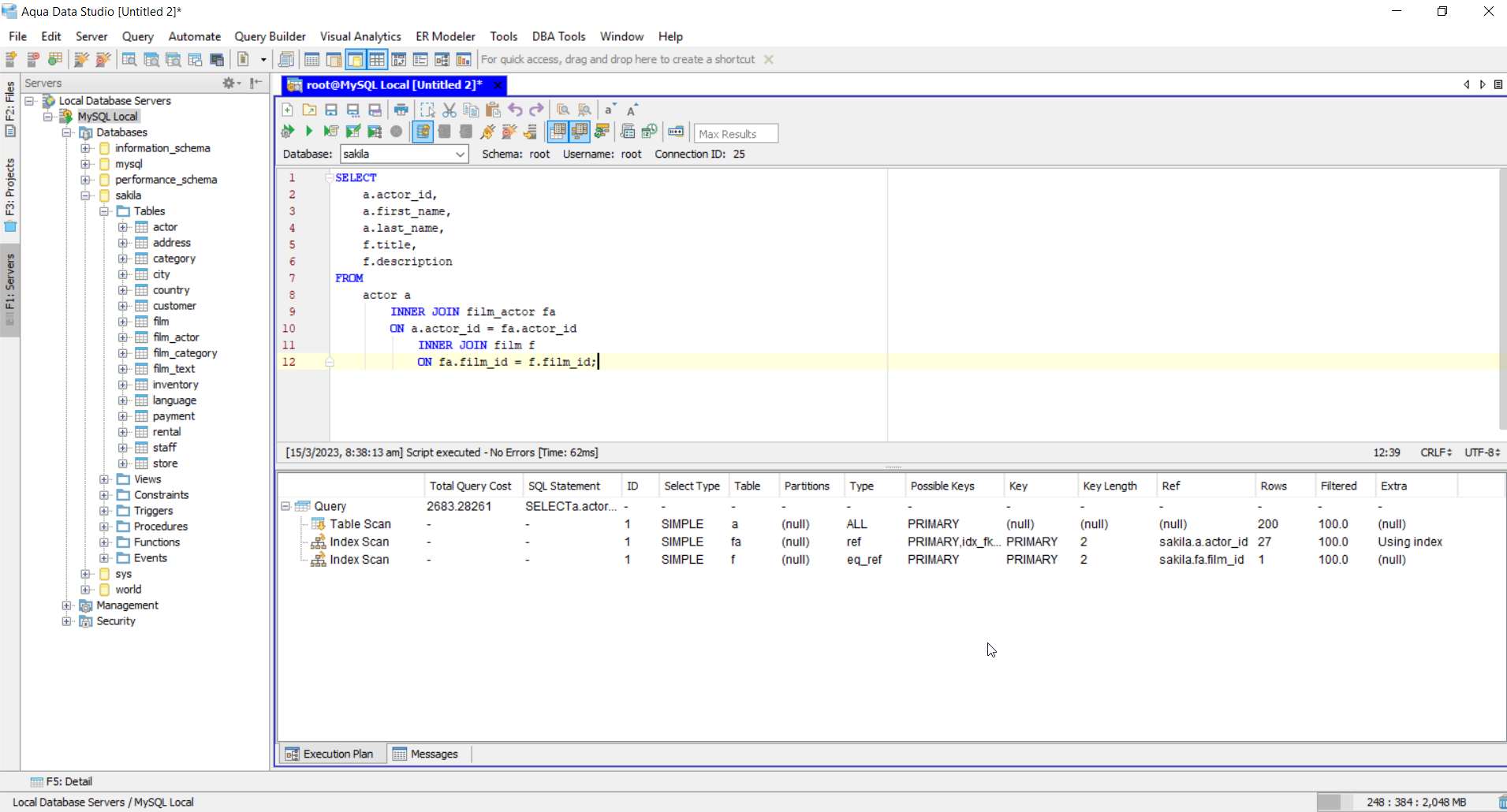Click the Undo arrow icon
The image size is (1507, 812).
click(x=515, y=110)
